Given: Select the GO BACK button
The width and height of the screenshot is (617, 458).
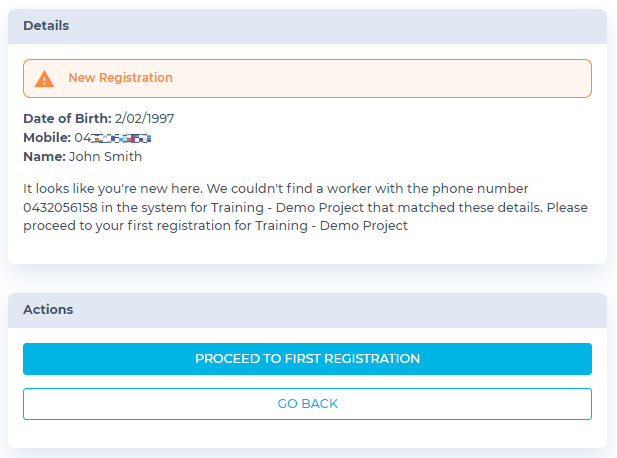Looking at the screenshot, I should coord(307,404).
